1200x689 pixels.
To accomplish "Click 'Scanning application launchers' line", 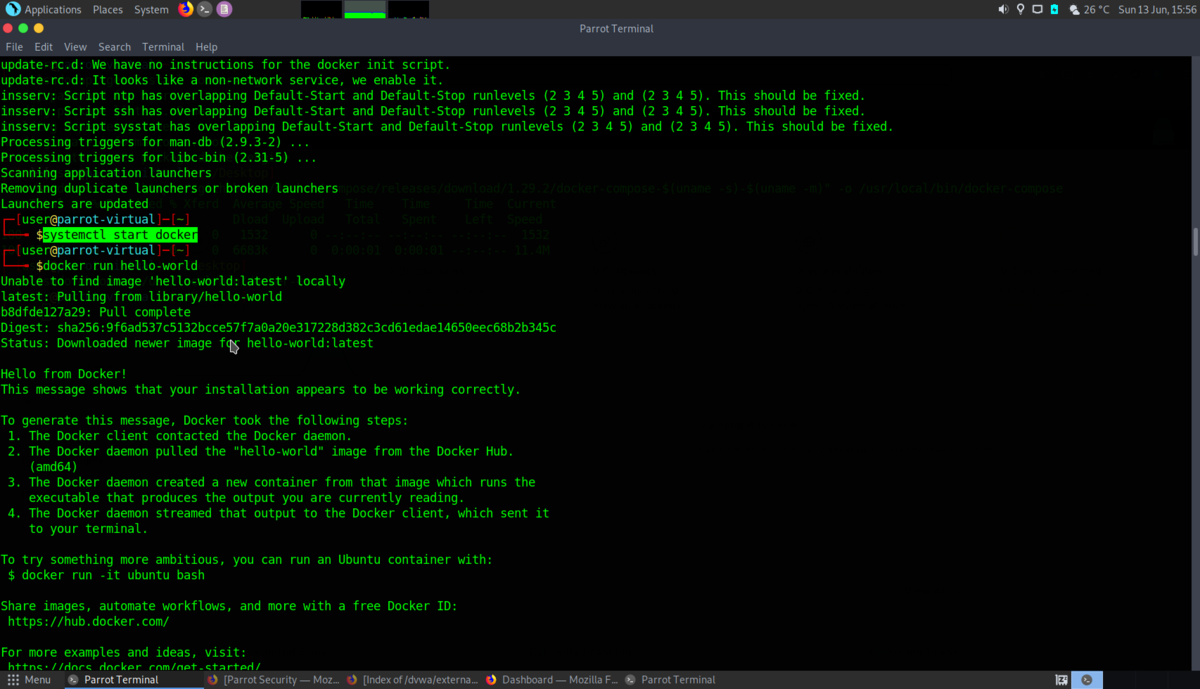I will coord(106,173).
